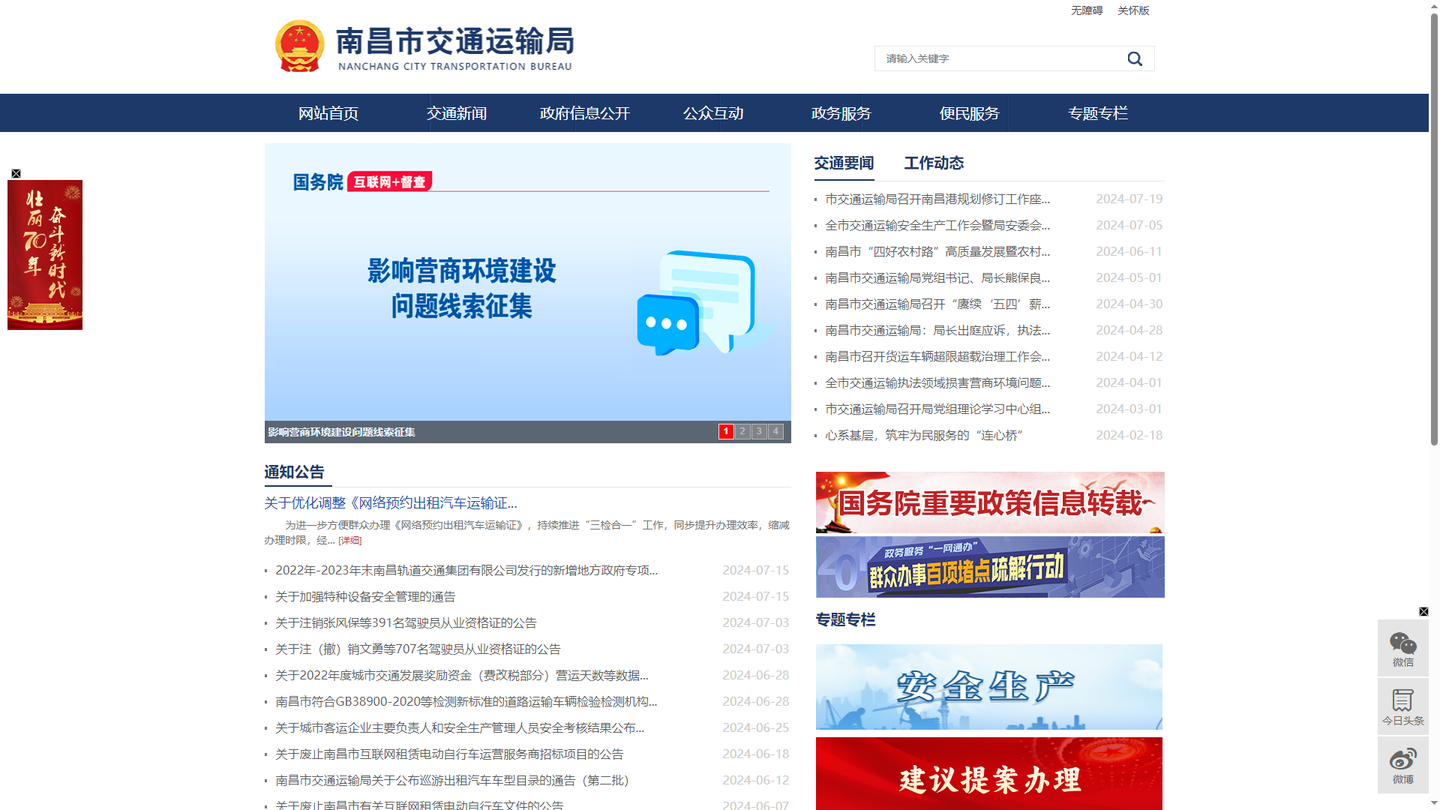
Task: Open the WeChat (微信) share icon
Action: [1403, 648]
